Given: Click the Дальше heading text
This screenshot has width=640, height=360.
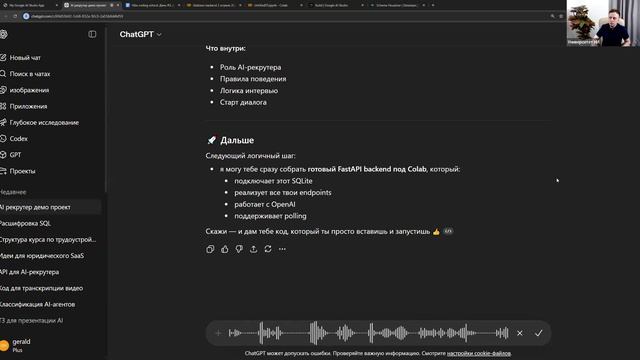Looking at the screenshot, I should 237,140.
